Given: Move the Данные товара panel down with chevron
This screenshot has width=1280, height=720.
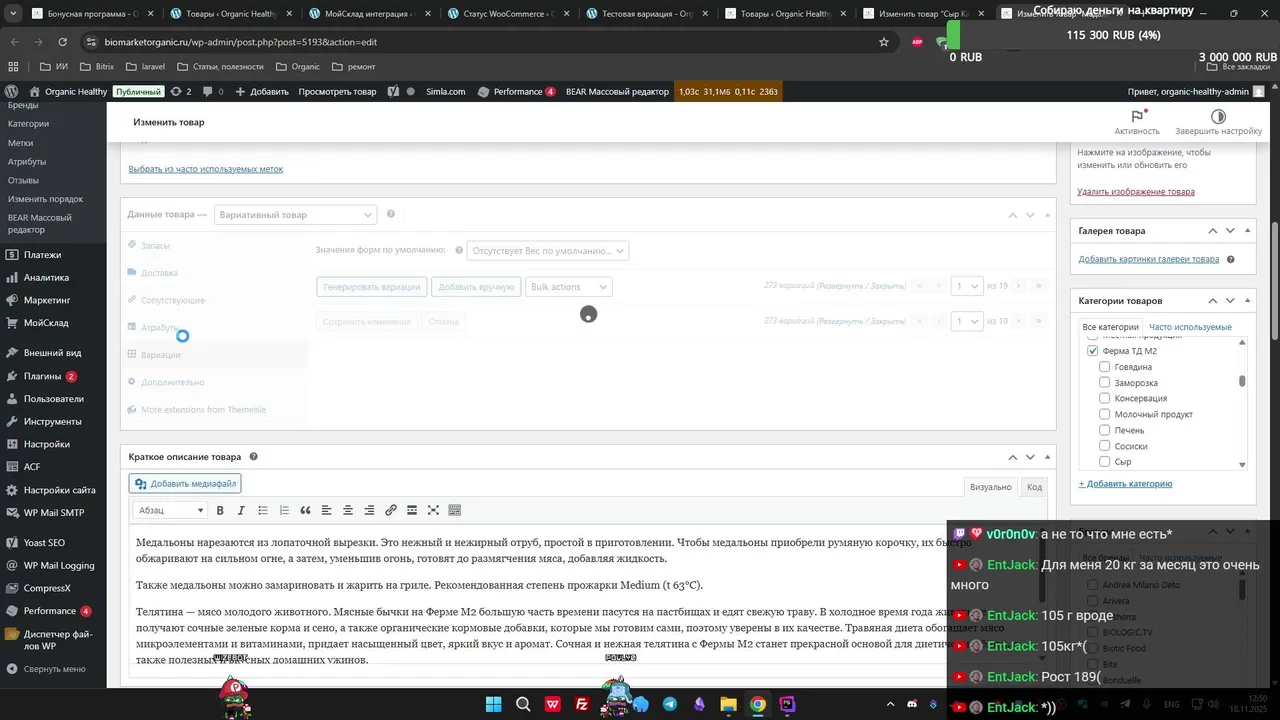Looking at the screenshot, I should pos(1030,215).
